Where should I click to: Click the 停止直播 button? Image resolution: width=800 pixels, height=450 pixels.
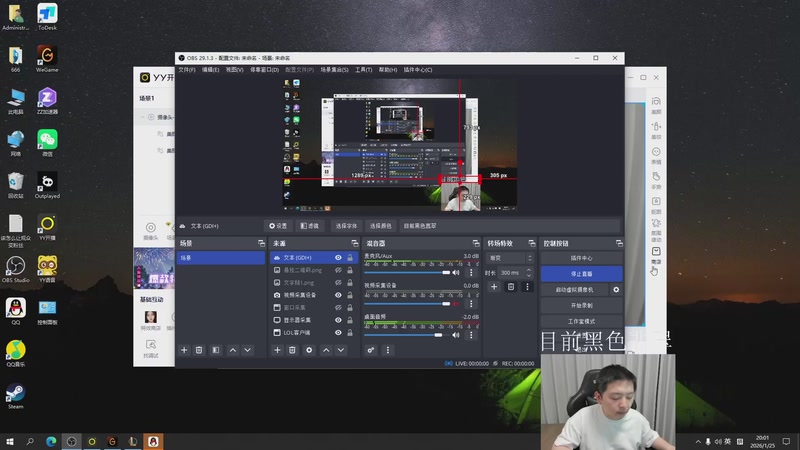coord(582,273)
